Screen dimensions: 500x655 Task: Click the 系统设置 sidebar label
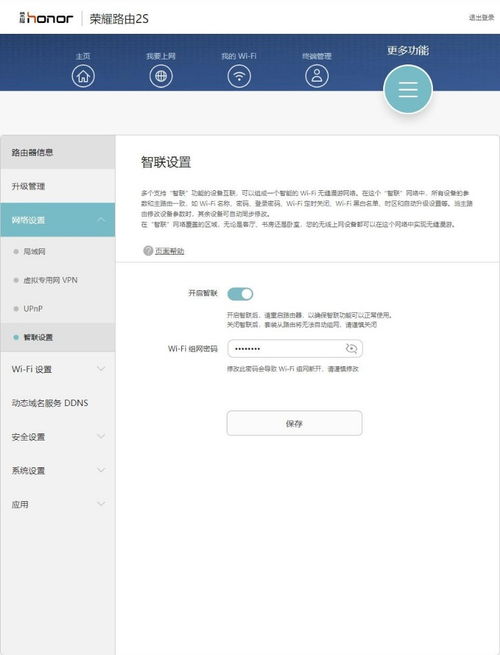point(28,471)
